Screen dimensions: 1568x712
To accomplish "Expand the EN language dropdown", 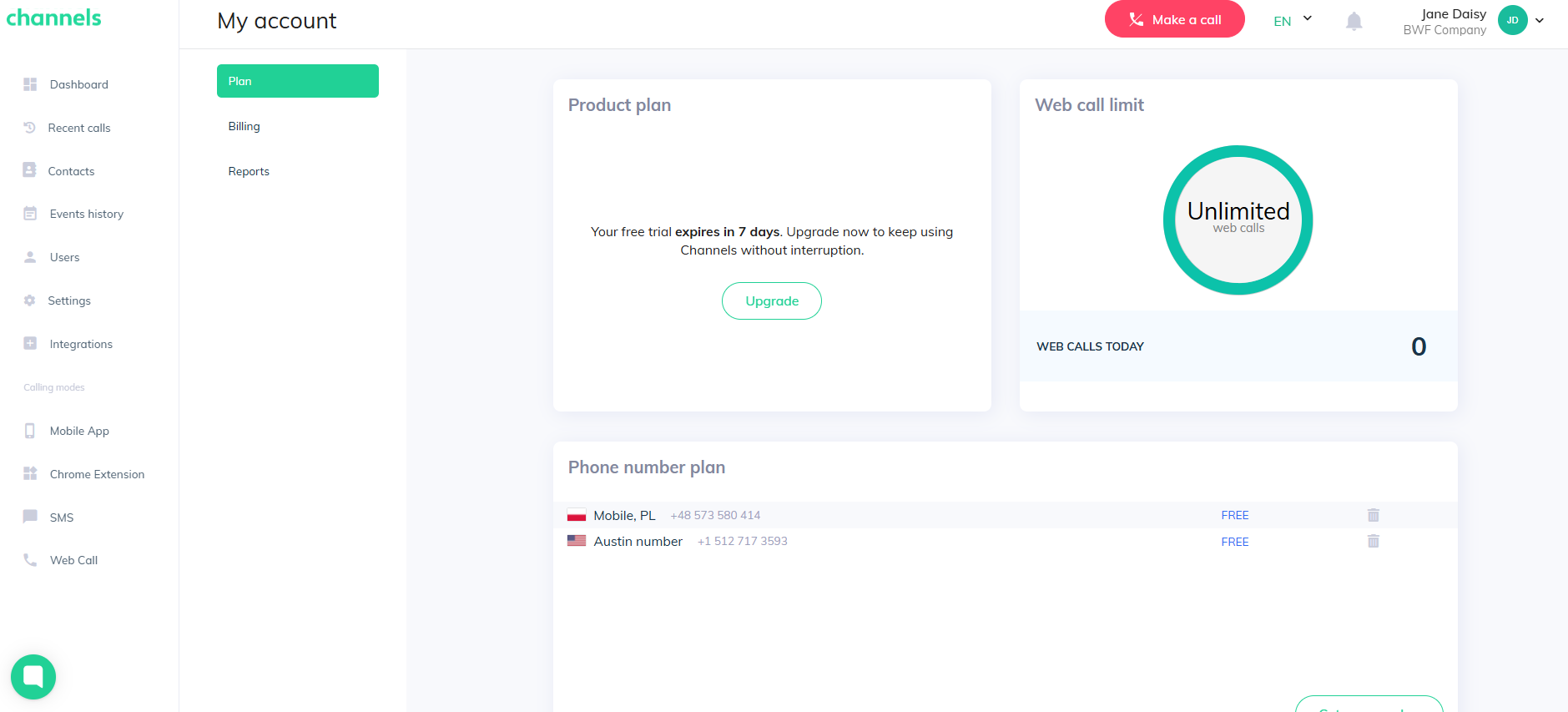I will [1293, 21].
